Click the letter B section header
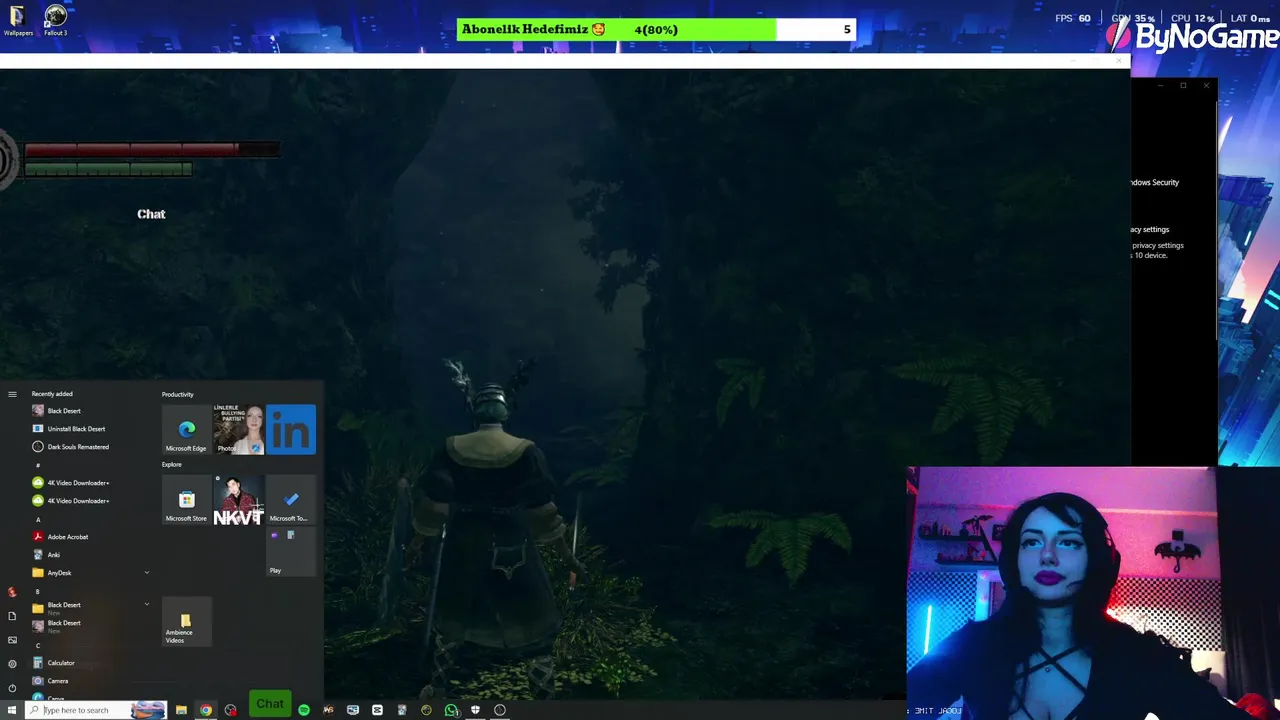 [x=38, y=591]
